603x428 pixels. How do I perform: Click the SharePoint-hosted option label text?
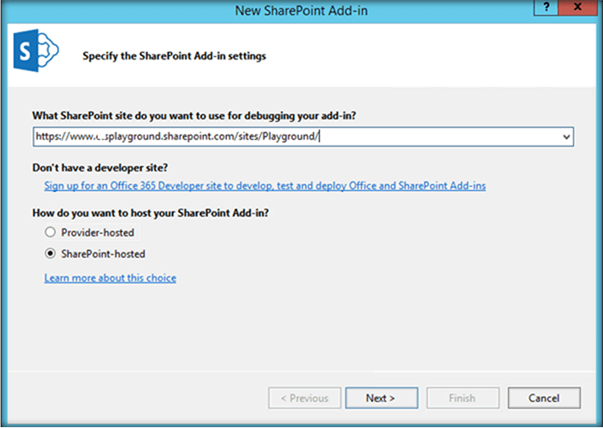coord(104,254)
